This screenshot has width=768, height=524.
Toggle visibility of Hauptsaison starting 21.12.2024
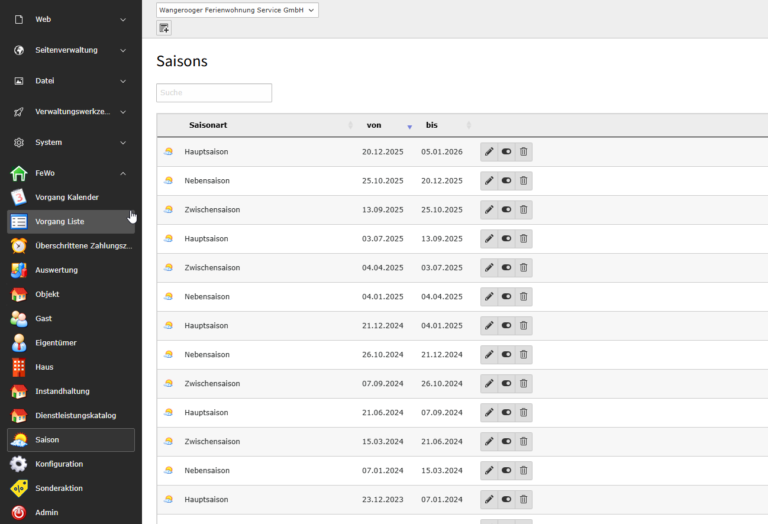(506, 325)
